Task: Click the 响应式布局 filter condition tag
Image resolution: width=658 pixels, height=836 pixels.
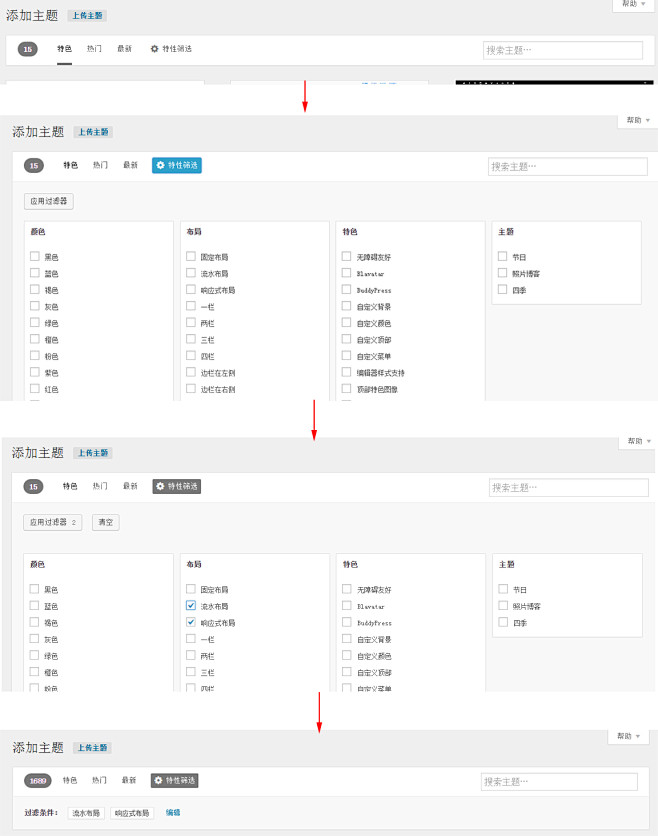Action: [x=132, y=813]
